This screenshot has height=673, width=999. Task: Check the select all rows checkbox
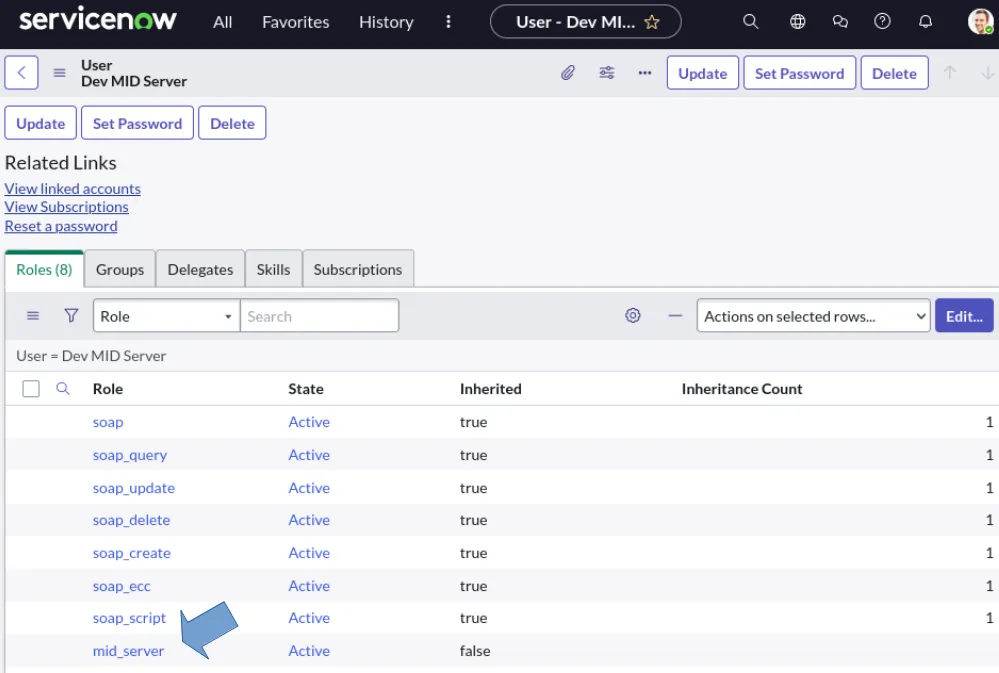[x=31, y=389]
